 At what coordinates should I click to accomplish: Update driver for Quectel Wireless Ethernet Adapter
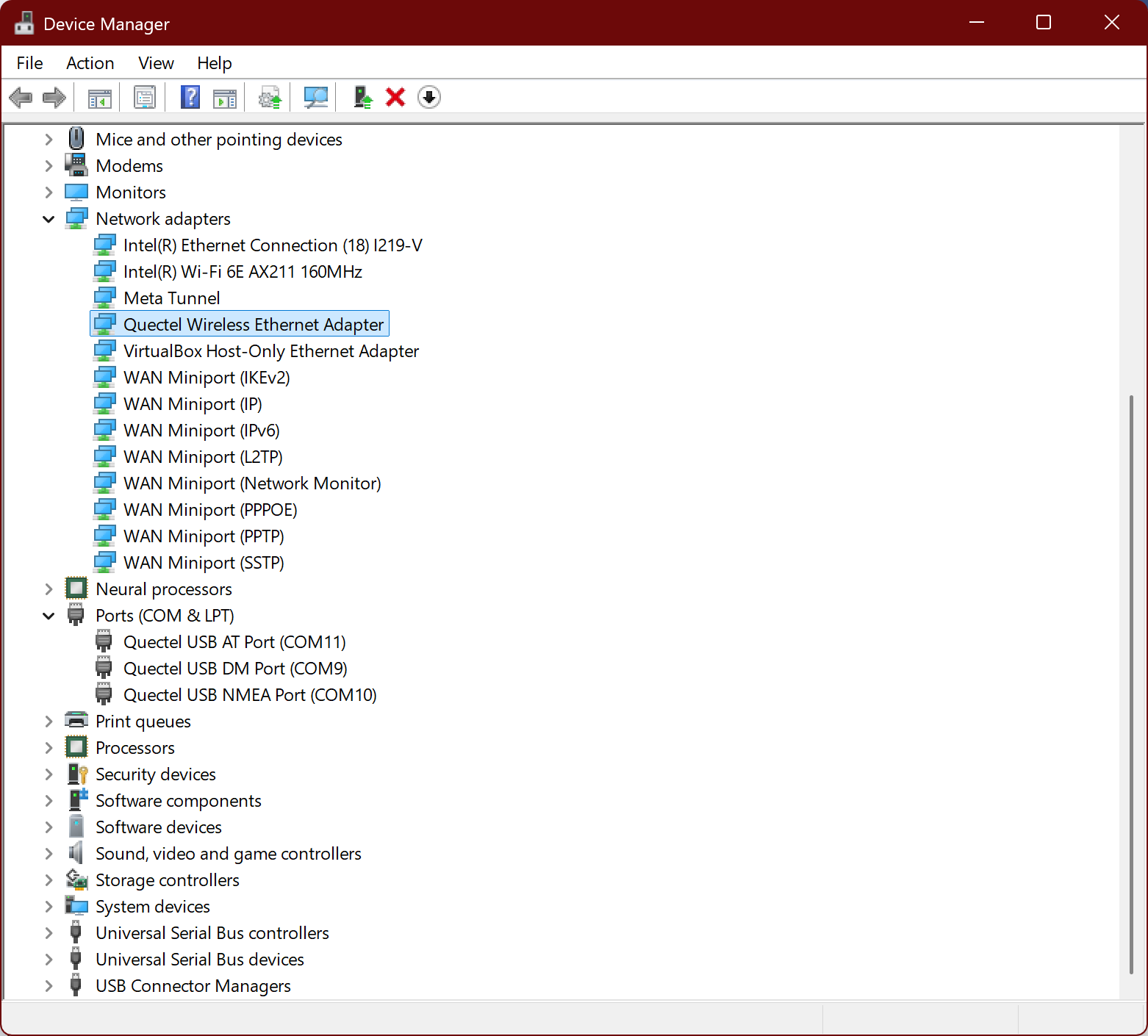[x=269, y=97]
